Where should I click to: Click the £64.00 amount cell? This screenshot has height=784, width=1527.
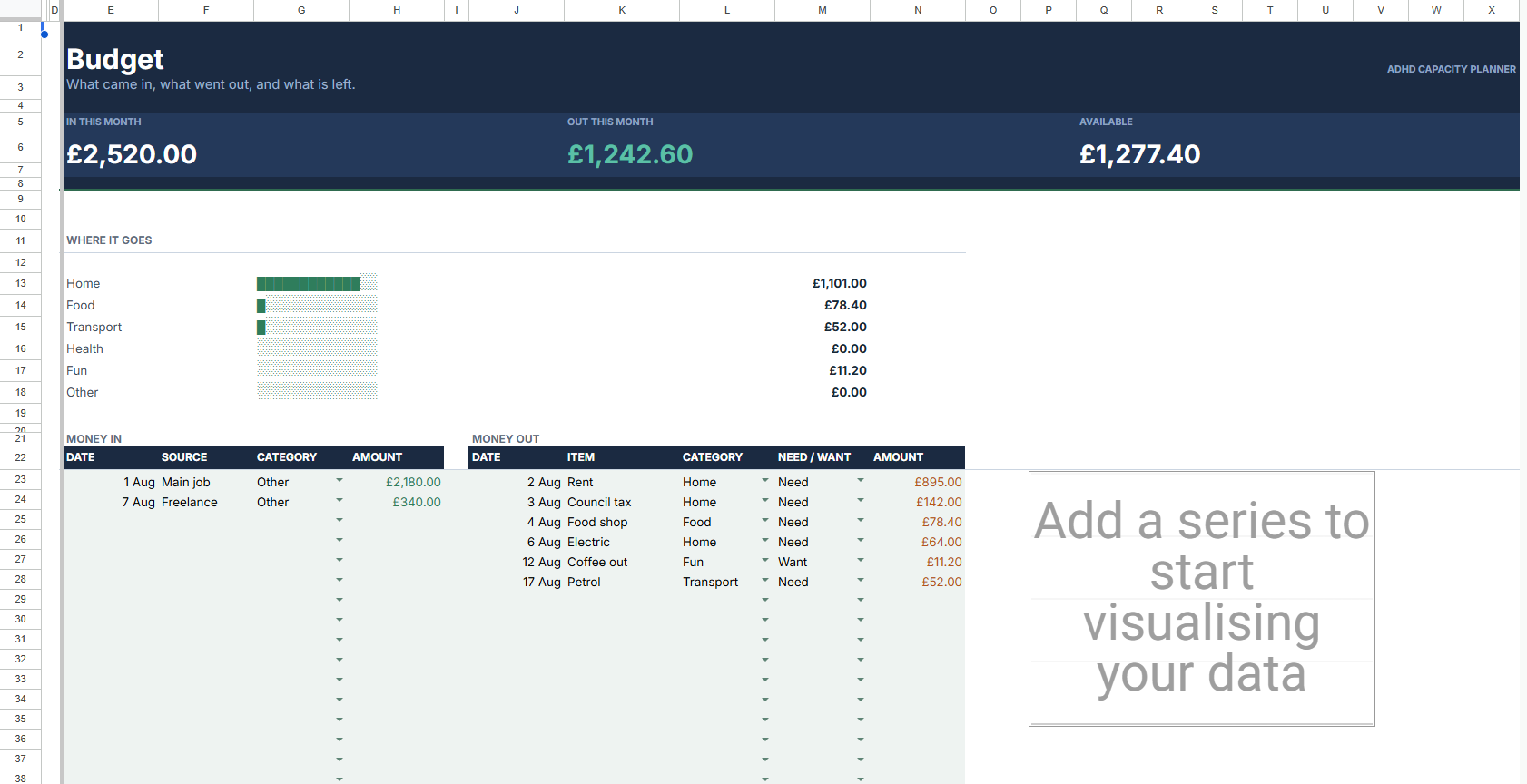pos(918,542)
